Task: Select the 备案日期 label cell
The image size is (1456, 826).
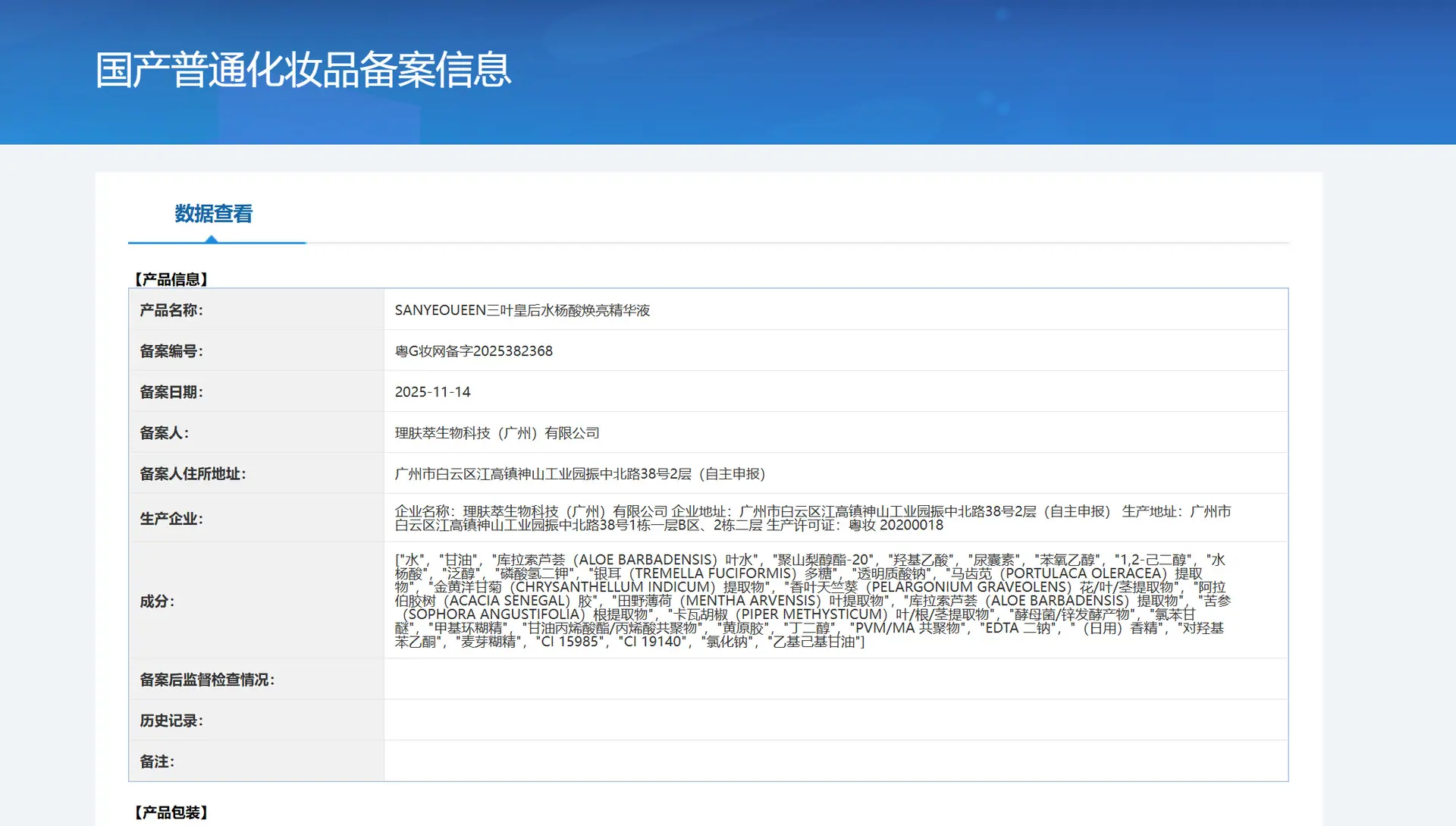Action: coord(256,391)
